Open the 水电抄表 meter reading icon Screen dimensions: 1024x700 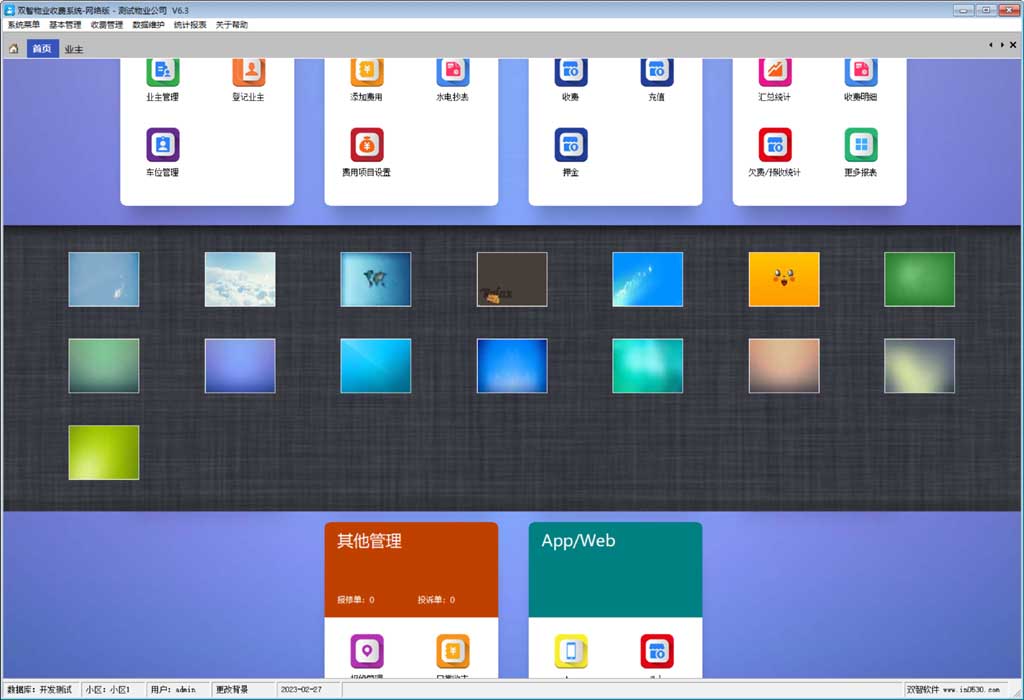(453, 72)
